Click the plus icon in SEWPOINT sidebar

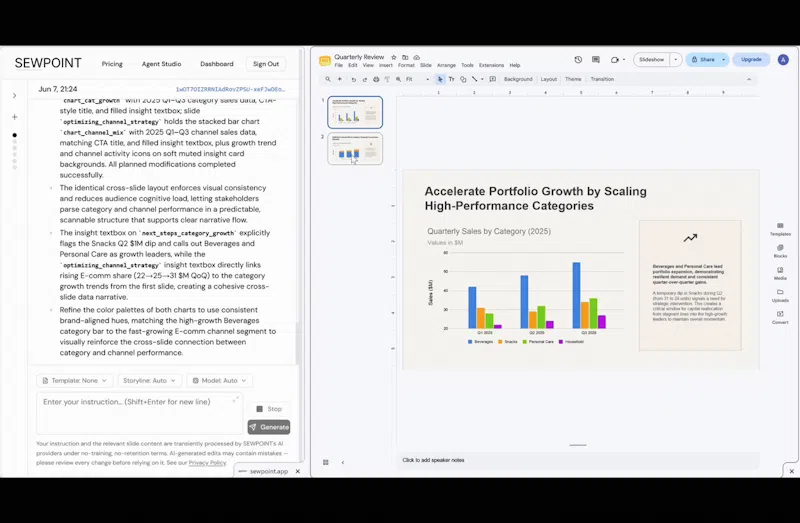[15, 117]
